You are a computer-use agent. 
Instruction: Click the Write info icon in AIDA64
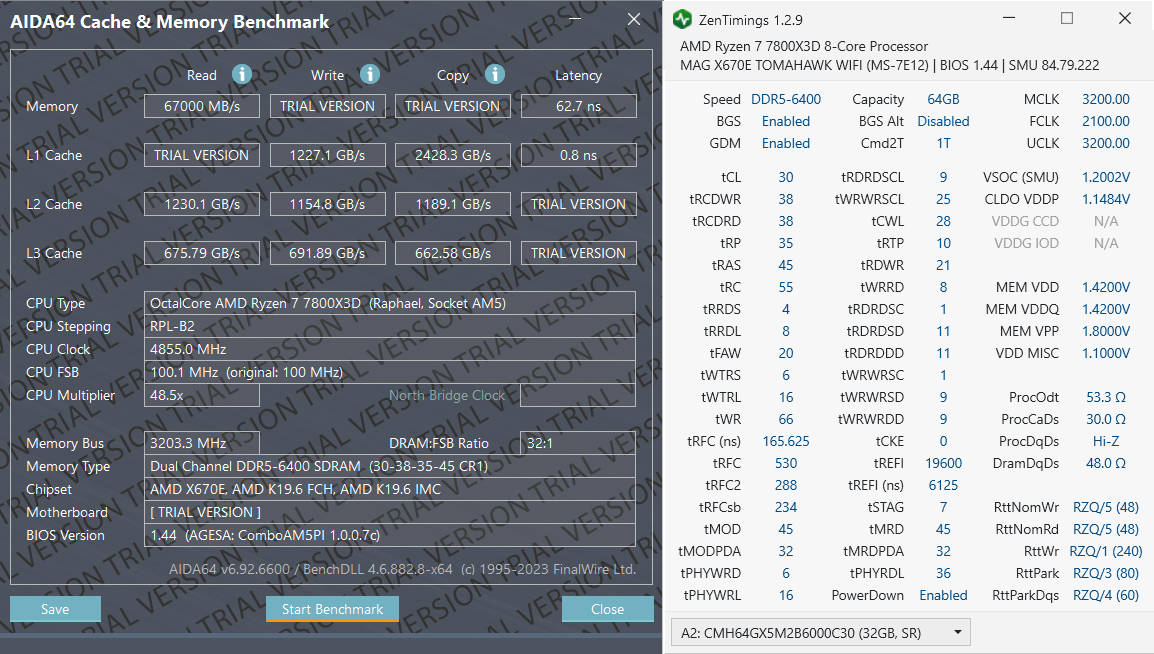point(369,74)
